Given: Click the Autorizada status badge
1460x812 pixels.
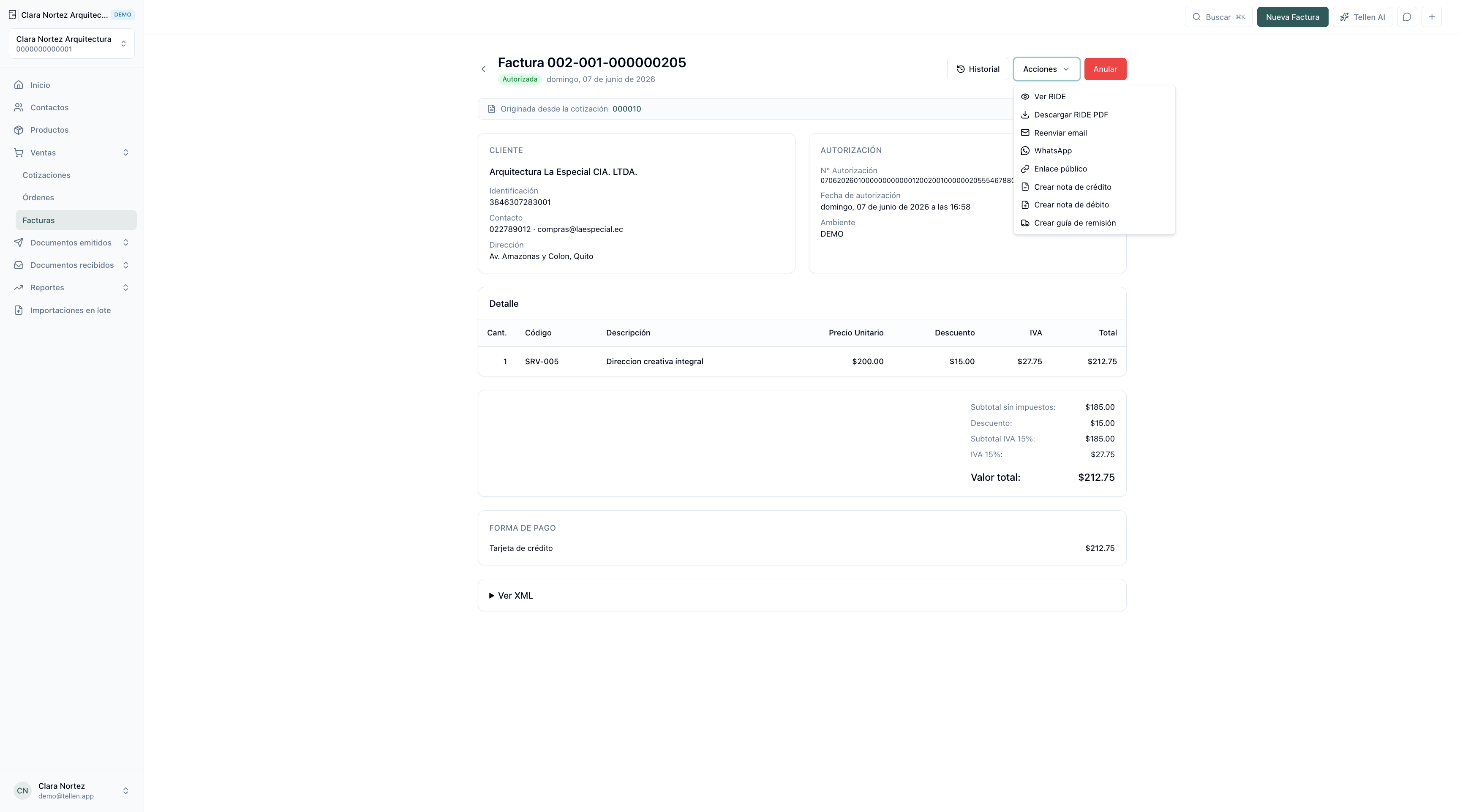Looking at the screenshot, I should pyautogui.click(x=519, y=79).
